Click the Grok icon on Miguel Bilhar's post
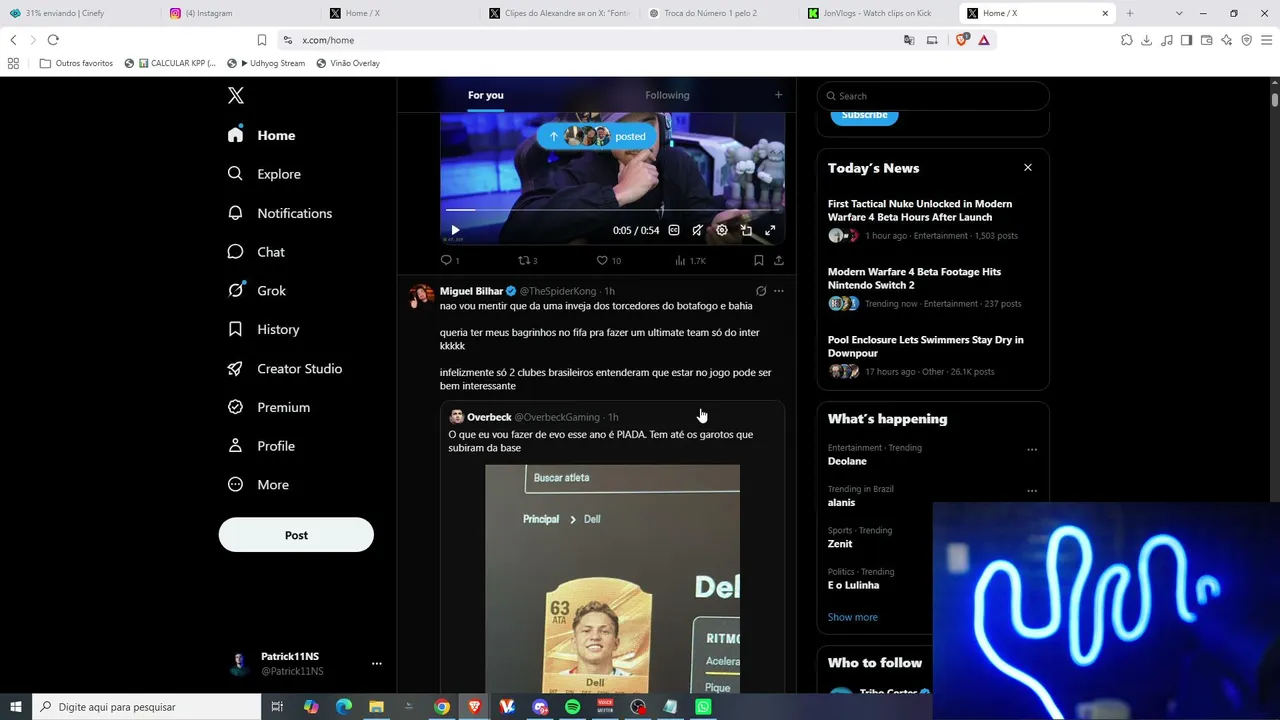This screenshot has height=720, width=1280. click(x=761, y=291)
